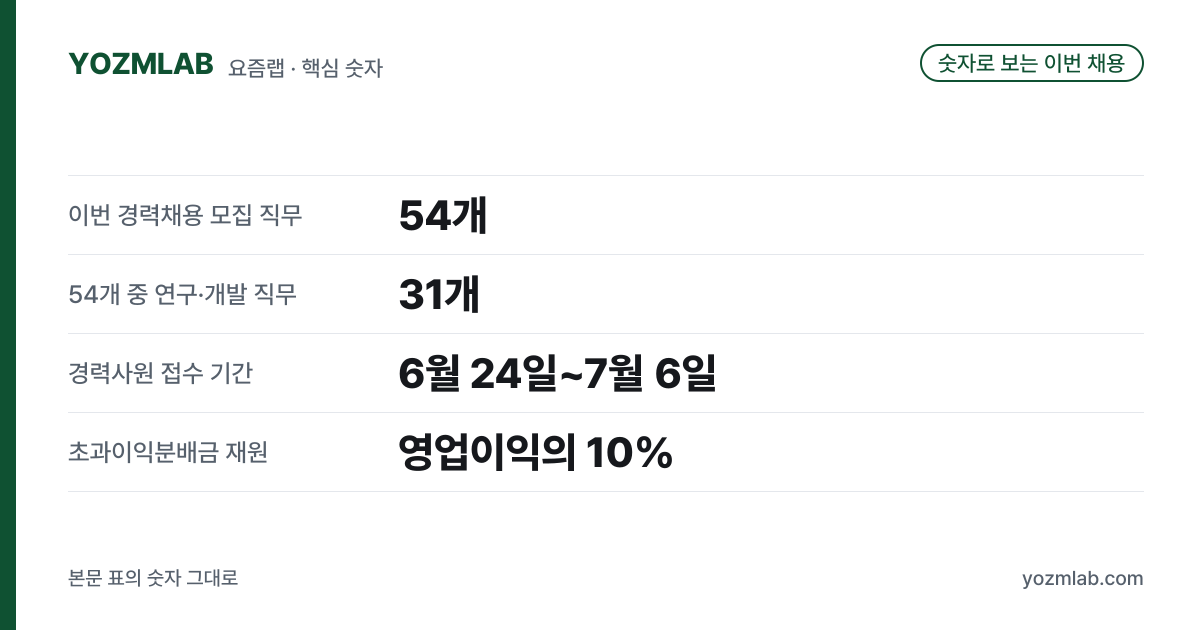
Task: Click the 숫자로 보는 이번 채용 badge
Action: (x=1031, y=63)
